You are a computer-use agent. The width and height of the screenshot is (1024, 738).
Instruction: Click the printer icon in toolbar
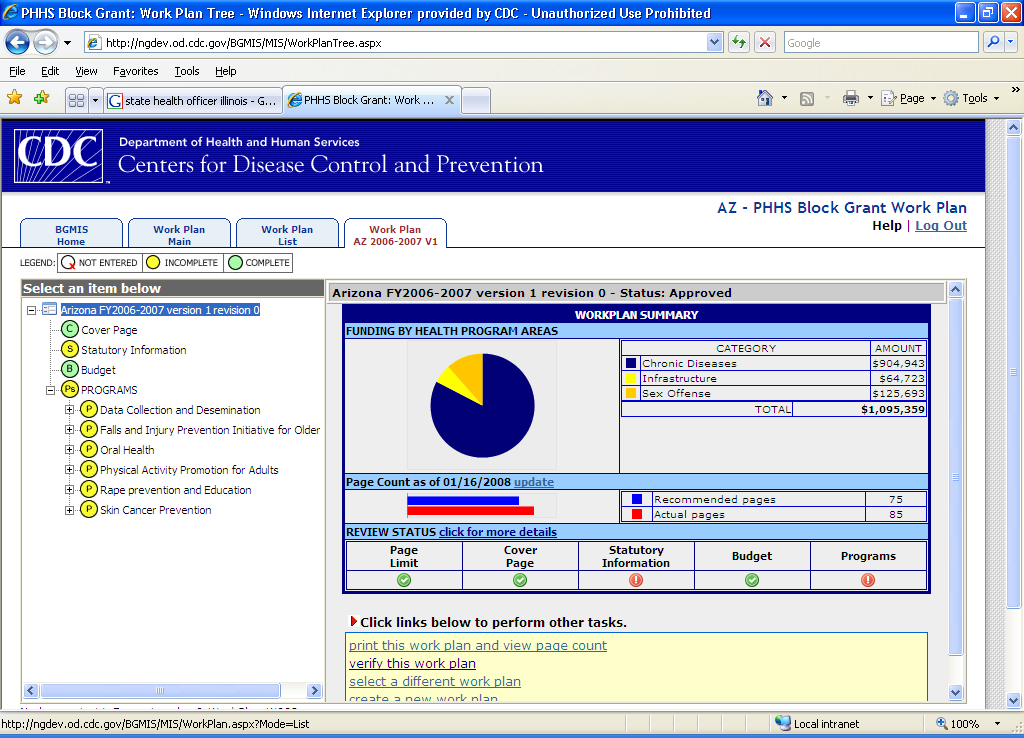851,98
